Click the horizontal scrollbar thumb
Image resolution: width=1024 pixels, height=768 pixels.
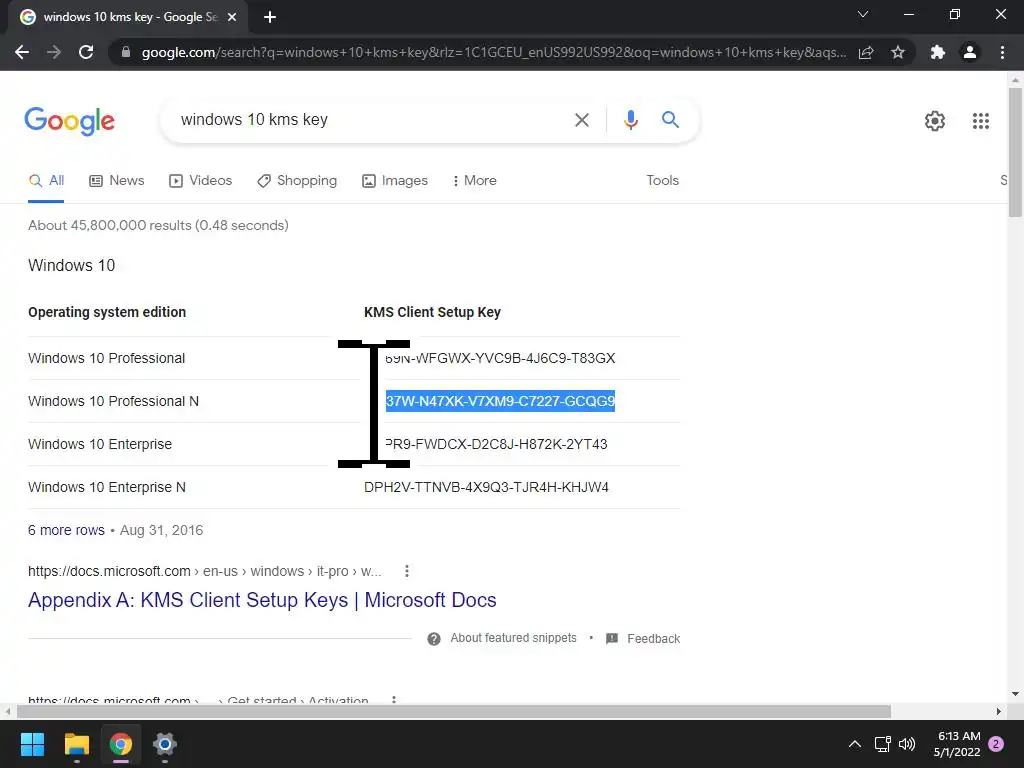point(453,711)
